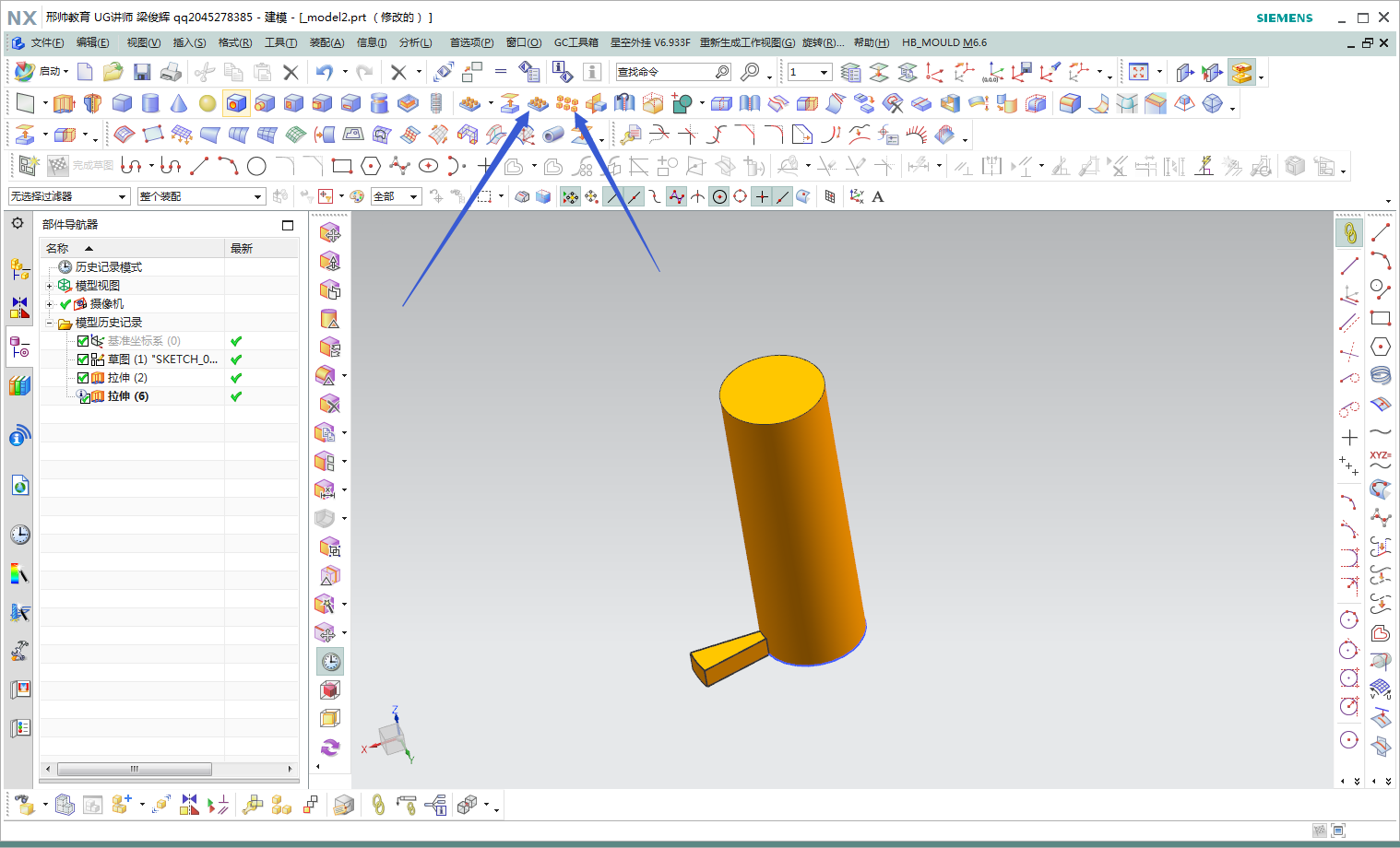Click the Save file icon
Viewport: 1400px width, 848px height.
pos(142,72)
